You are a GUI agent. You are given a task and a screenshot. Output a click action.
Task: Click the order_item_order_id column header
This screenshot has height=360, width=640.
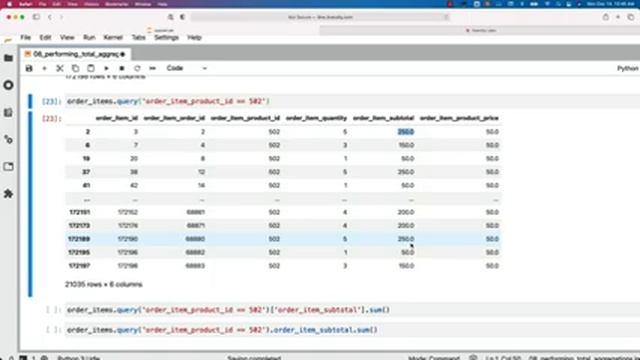click(174, 118)
